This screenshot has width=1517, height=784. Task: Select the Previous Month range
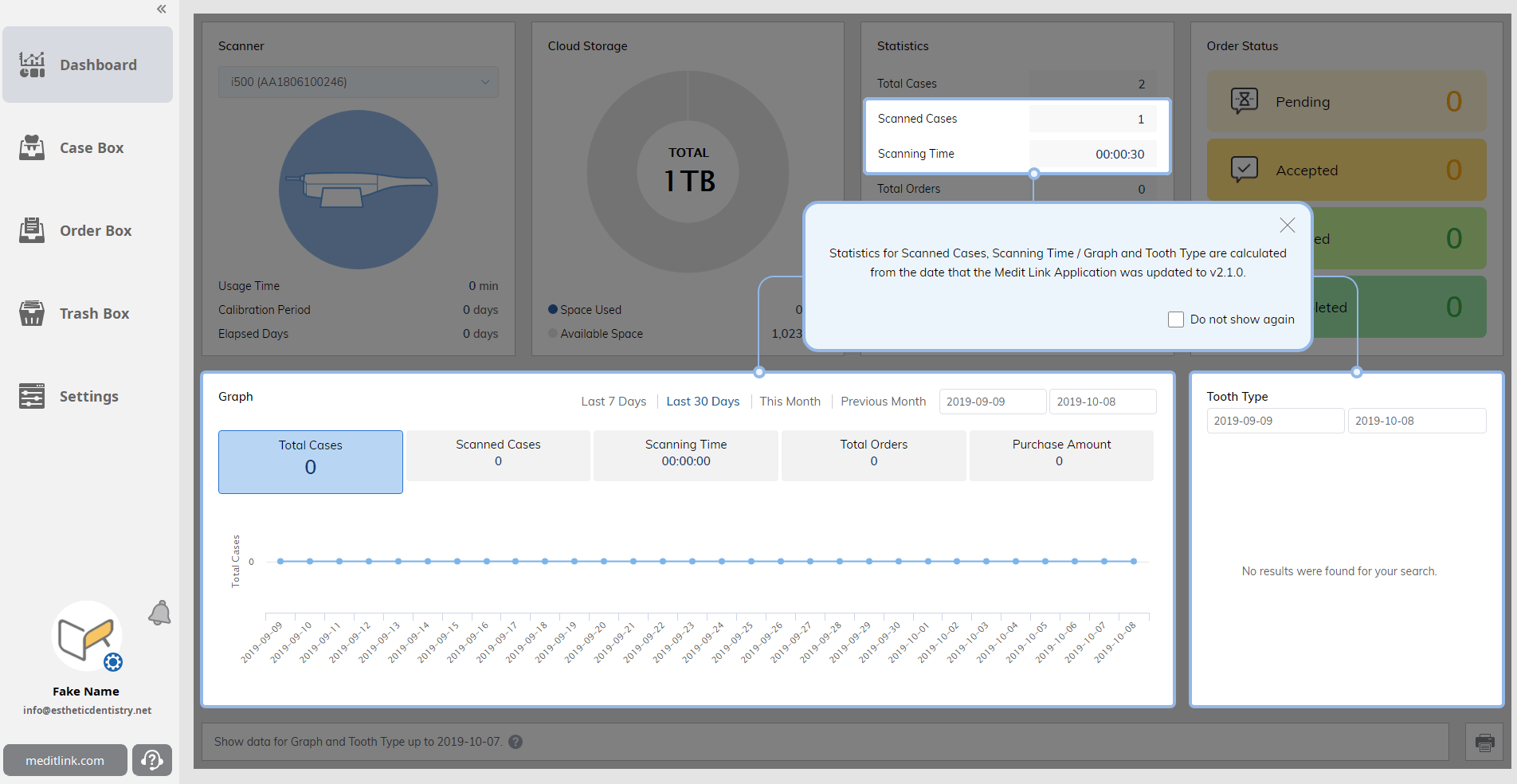(x=883, y=402)
